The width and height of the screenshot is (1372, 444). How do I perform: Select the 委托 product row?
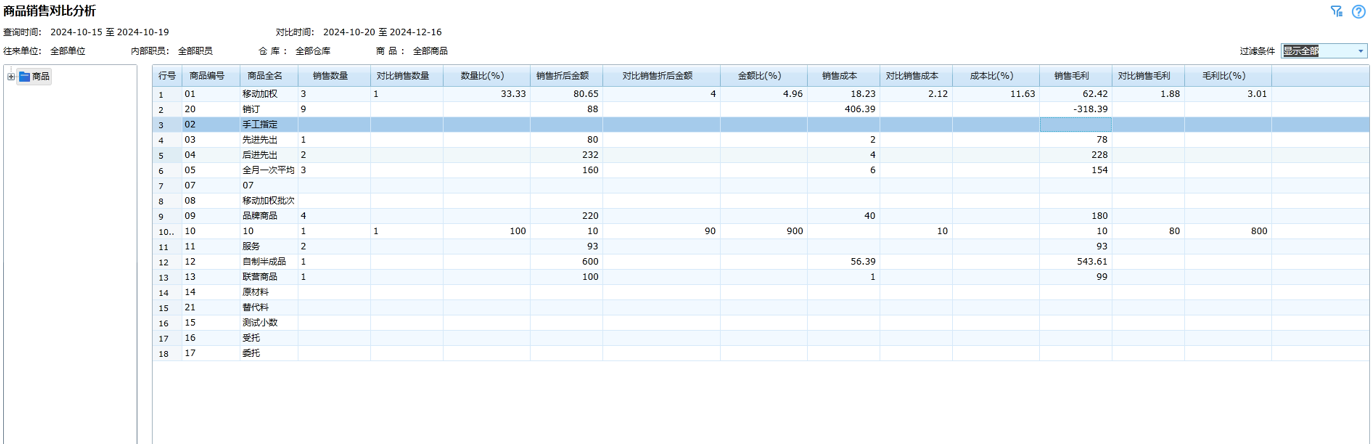[x=251, y=353]
